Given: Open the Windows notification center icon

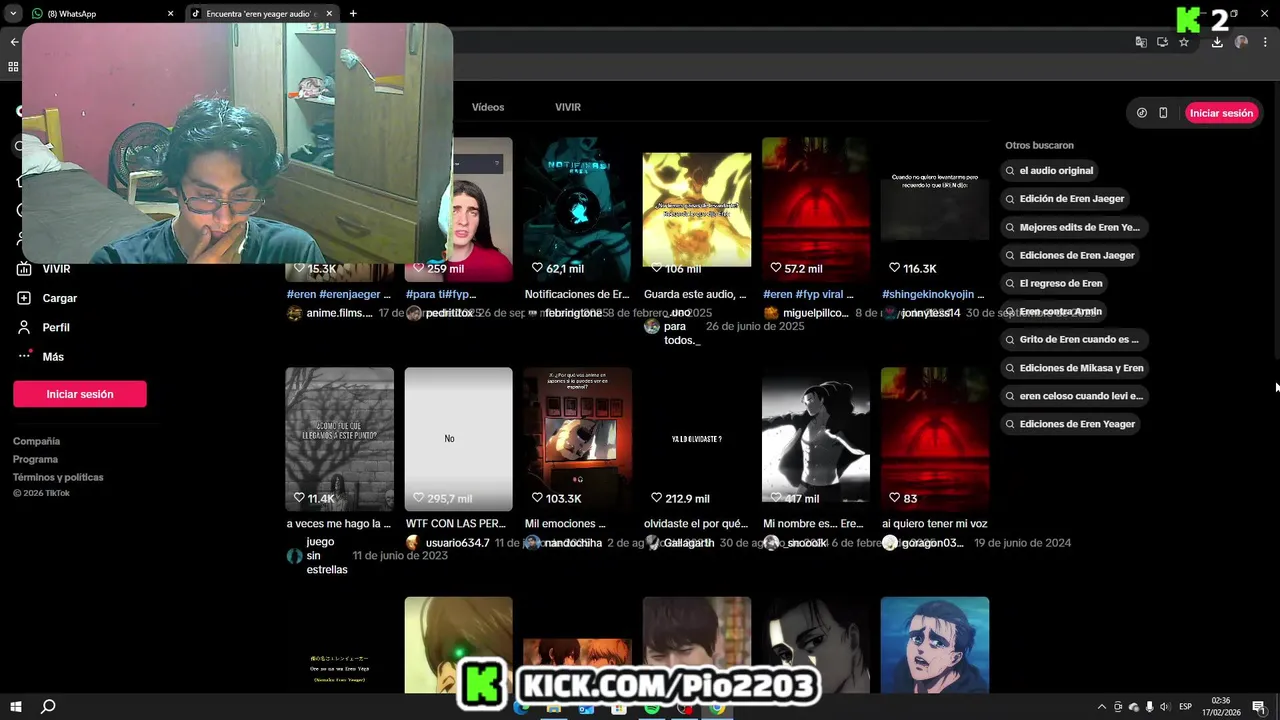Looking at the screenshot, I should pyautogui.click(x=1258, y=707).
